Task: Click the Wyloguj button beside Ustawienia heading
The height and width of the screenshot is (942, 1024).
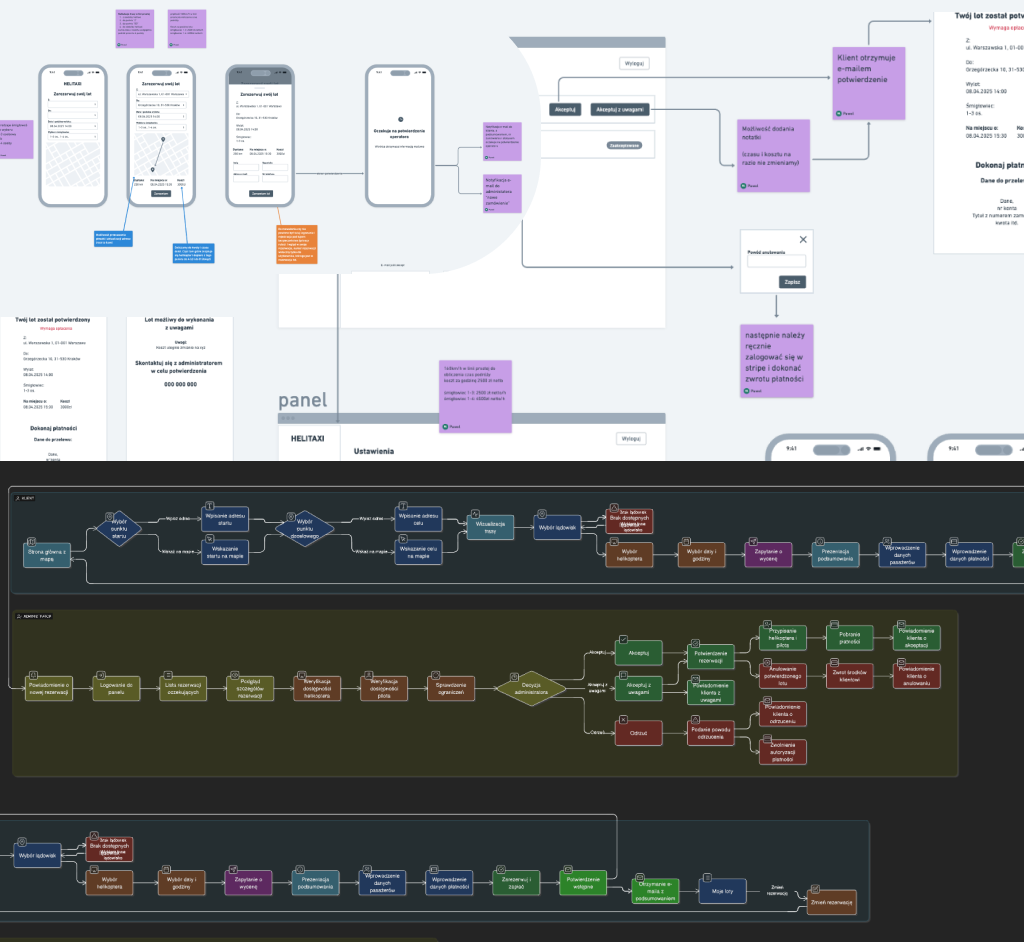Action: pos(630,438)
